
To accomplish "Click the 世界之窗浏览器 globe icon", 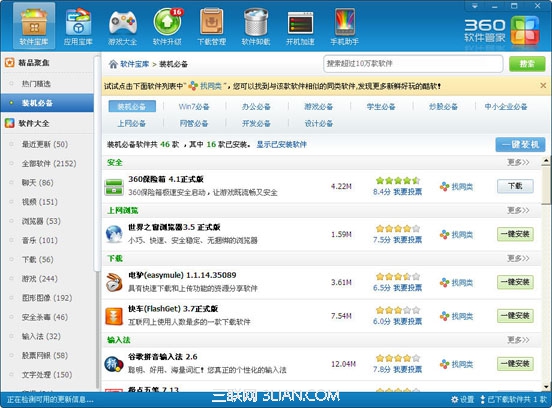I will point(114,234).
